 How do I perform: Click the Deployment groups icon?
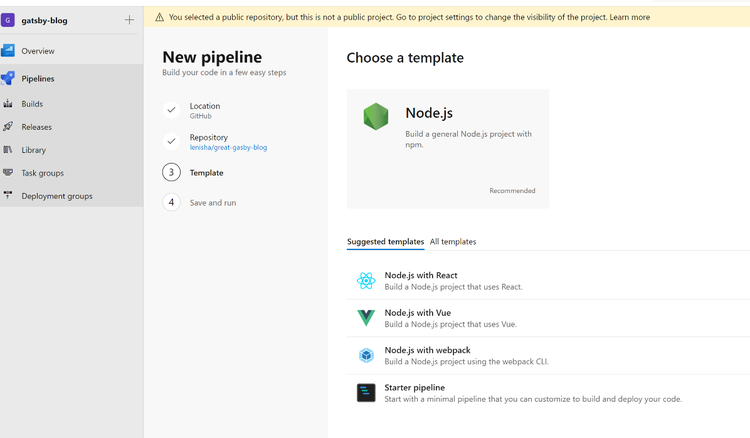[8, 195]
